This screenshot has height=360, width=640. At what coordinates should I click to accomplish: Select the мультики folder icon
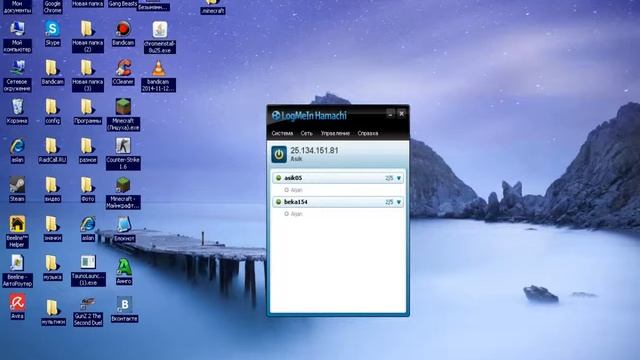(x=53, y=312)
